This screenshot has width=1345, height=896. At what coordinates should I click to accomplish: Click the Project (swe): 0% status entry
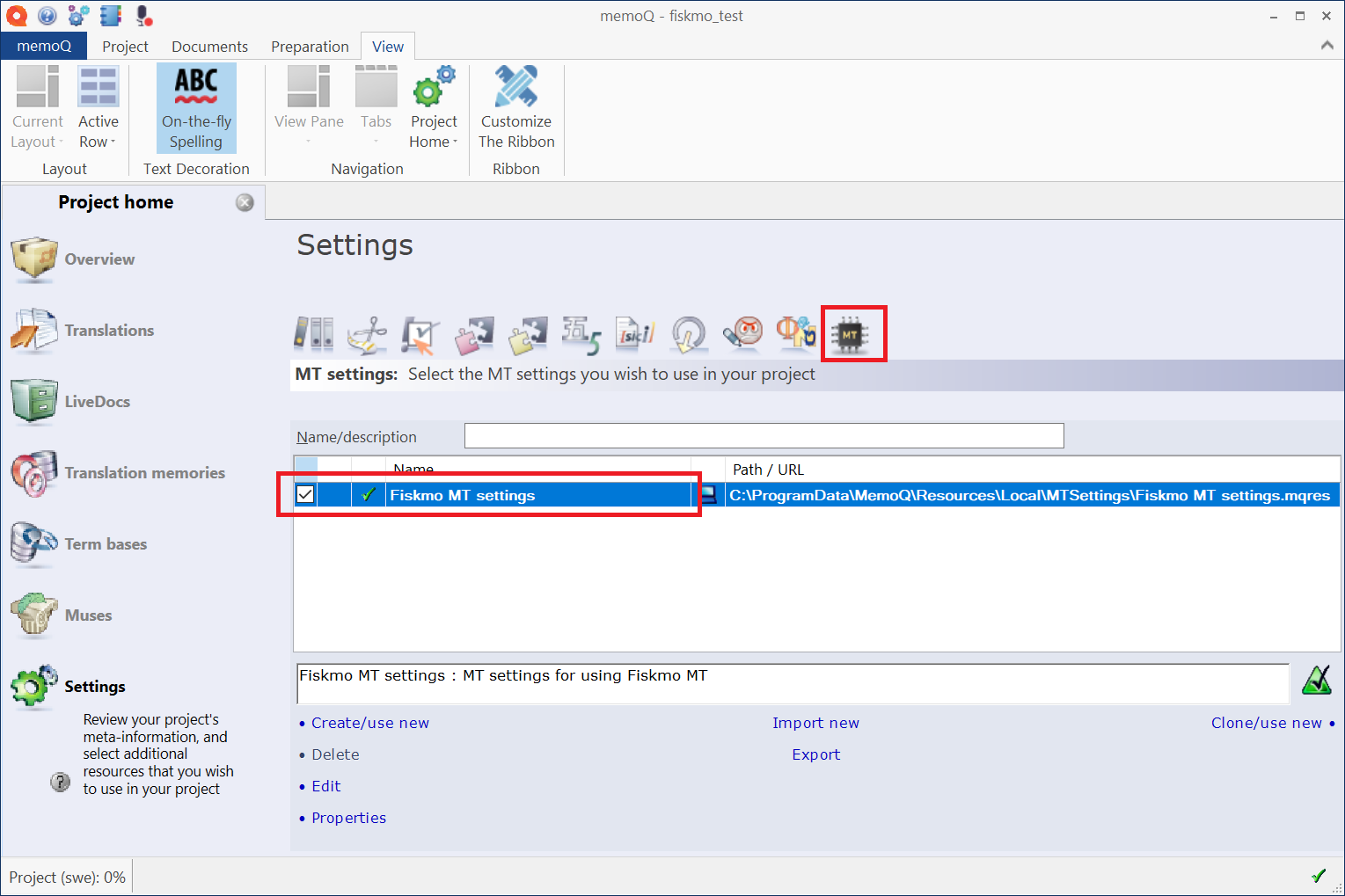point(67,877)
